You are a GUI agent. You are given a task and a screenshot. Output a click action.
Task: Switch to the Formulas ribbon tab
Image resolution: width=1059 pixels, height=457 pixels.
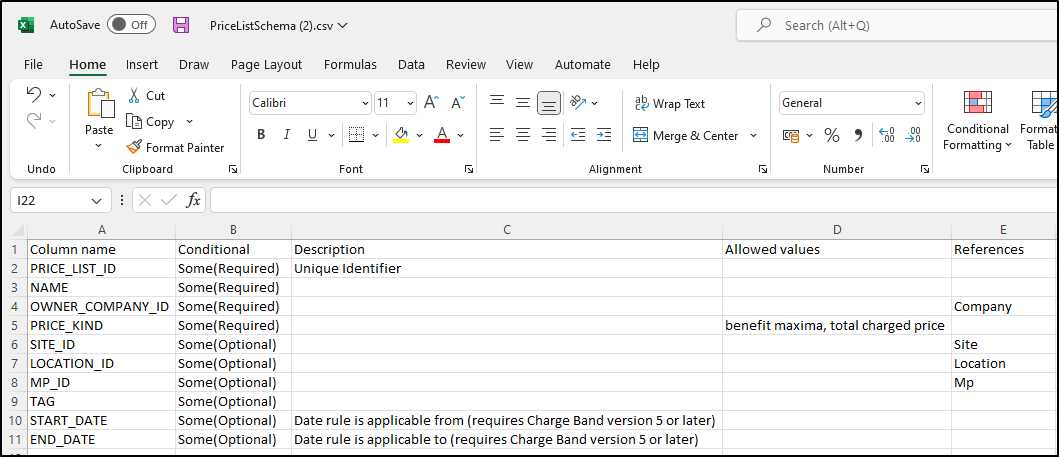[350, 64]
